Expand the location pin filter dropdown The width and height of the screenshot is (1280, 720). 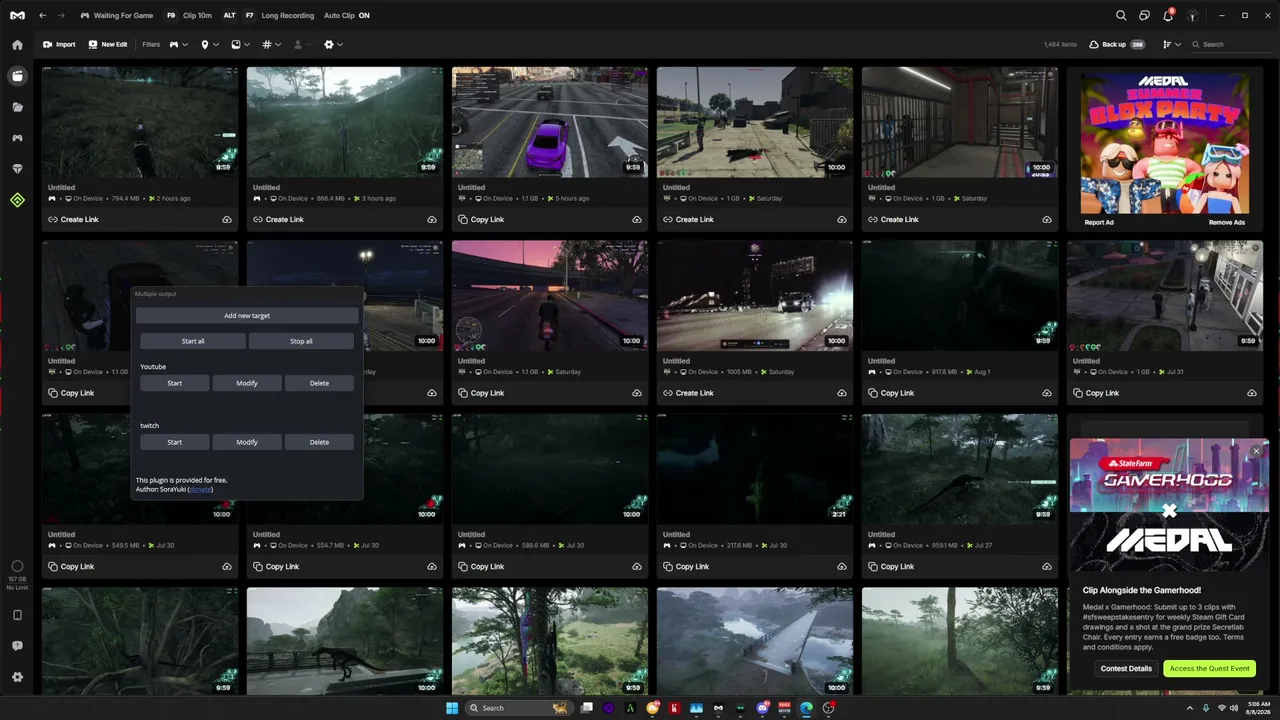pos(209,45)
